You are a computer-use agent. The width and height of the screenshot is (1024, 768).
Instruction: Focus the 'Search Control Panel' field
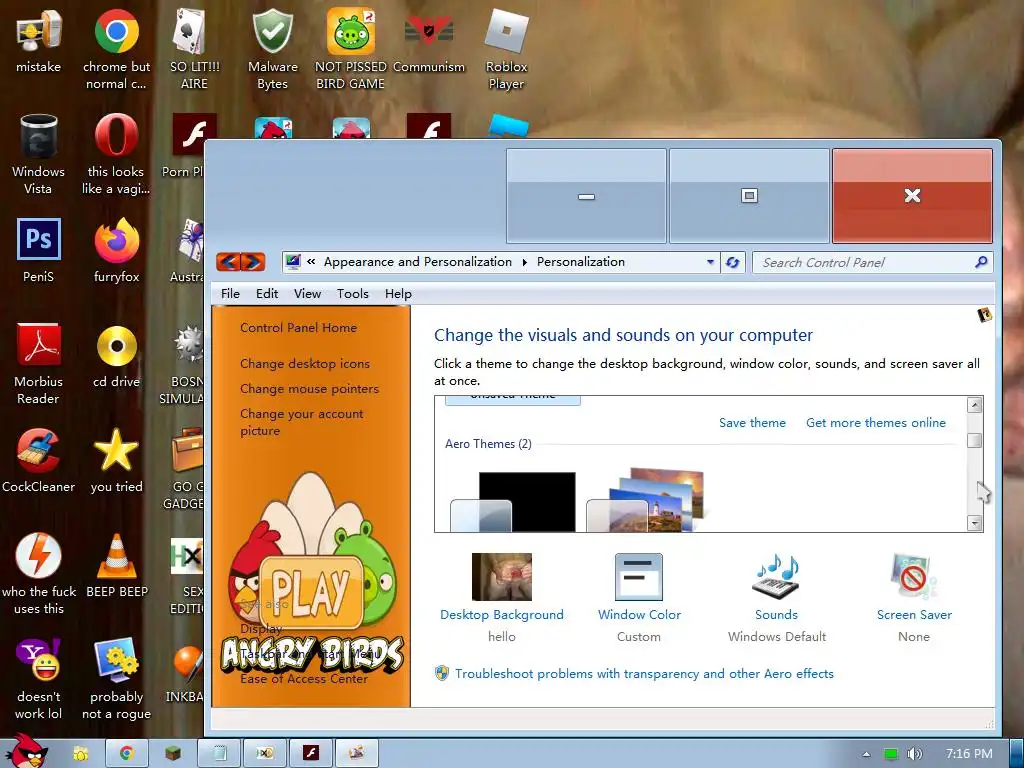tap(872, 262)
